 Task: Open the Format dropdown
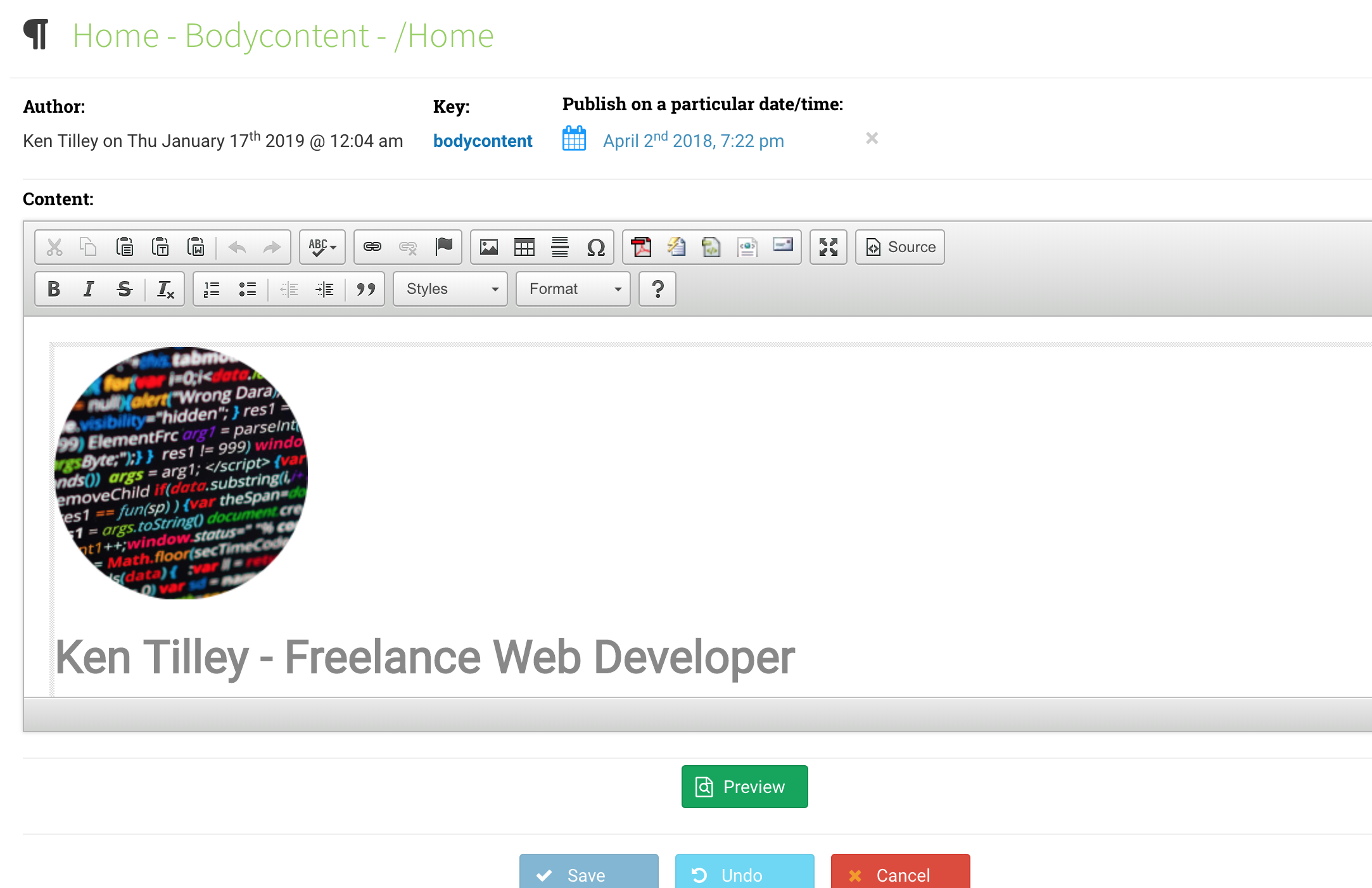pos(573,289)
